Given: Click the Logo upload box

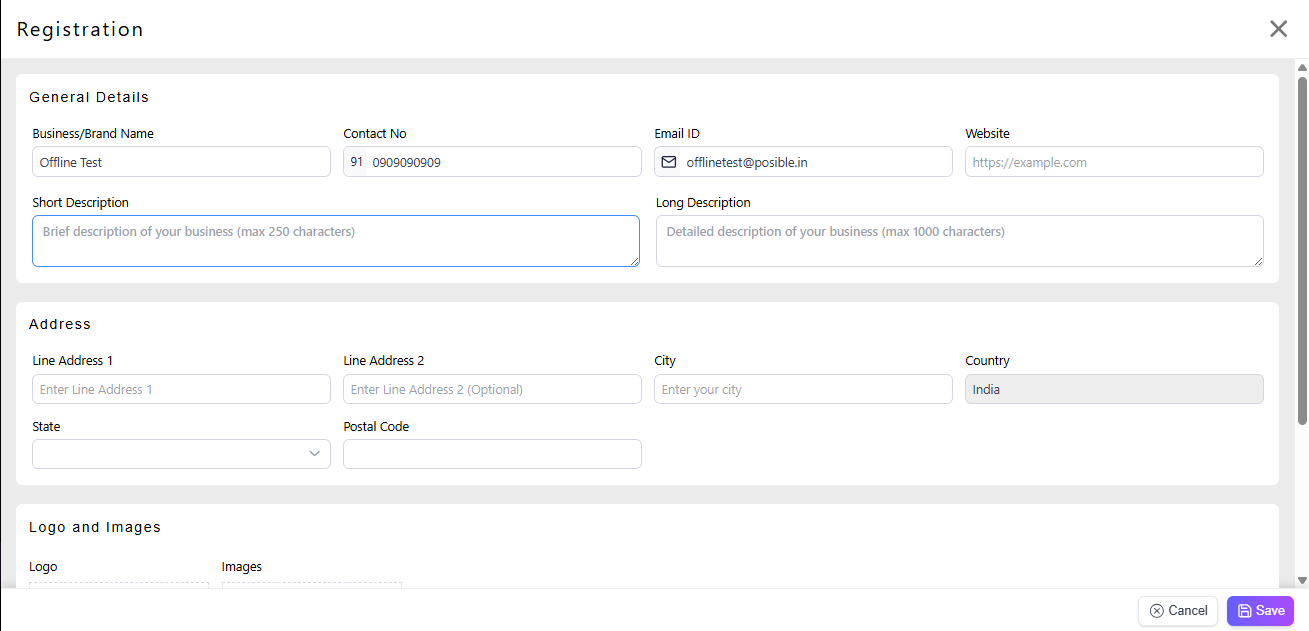Looking at the screenshot, I should point(119,585).
